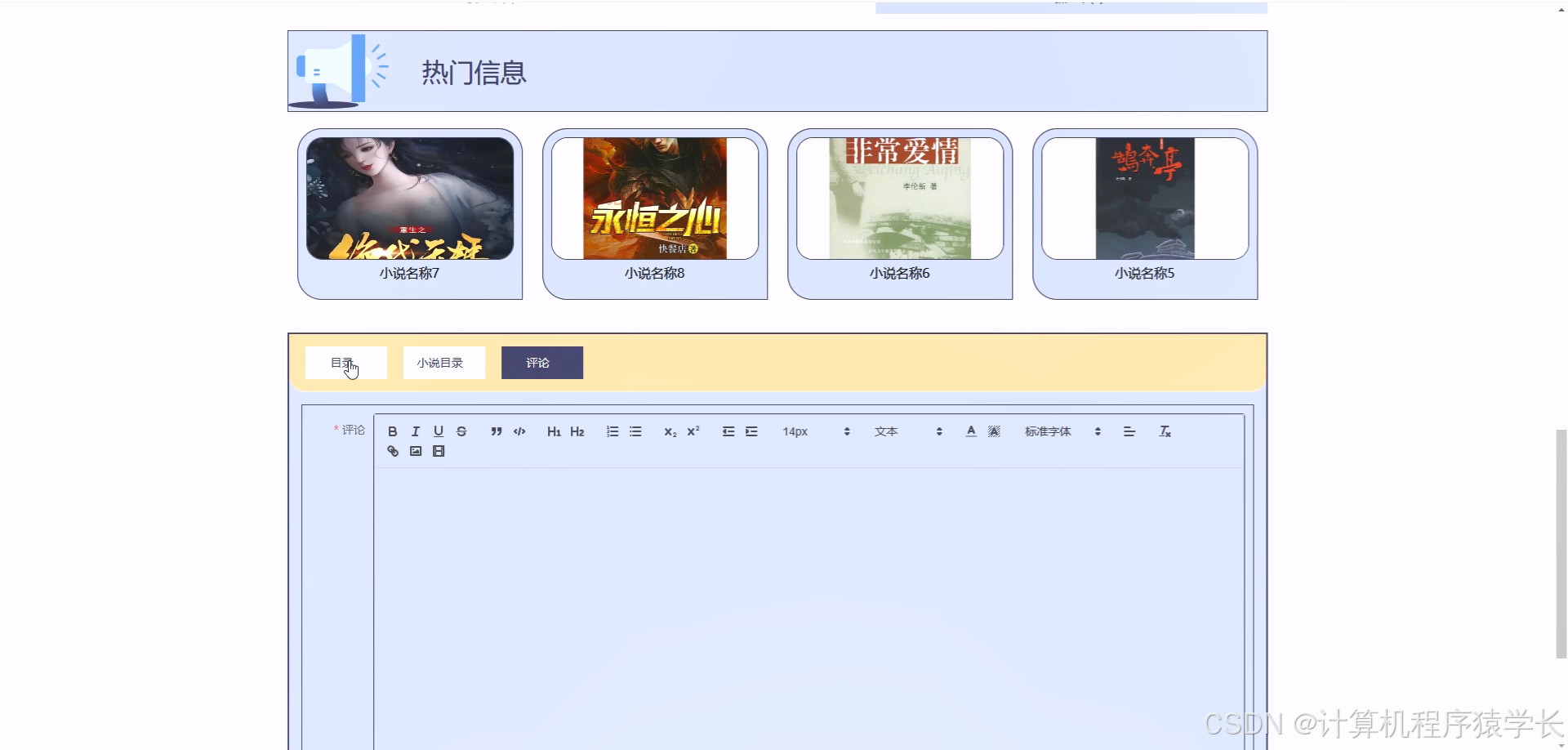This screenshot has height=750, width=1568.
Task: Switch to the 小说目录 tab
Action: pyautogui.click(x=443, y=362)
